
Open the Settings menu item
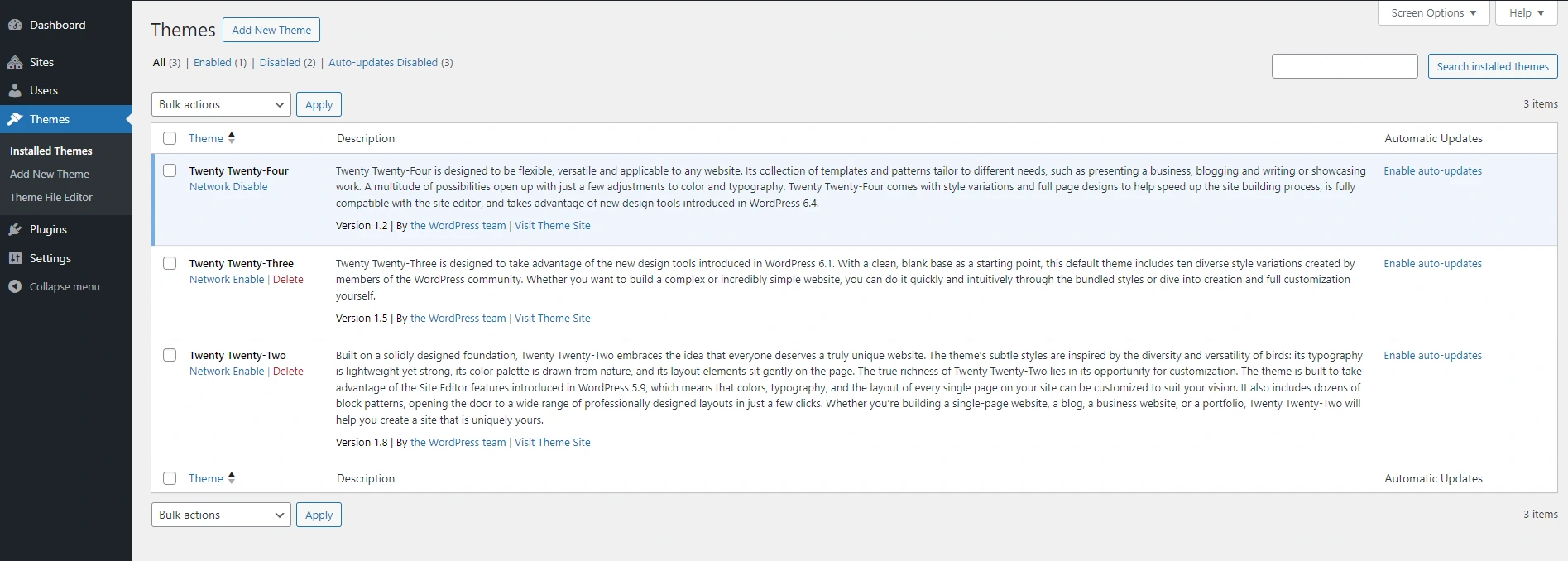pyautogui.click(x=50, y=258)
